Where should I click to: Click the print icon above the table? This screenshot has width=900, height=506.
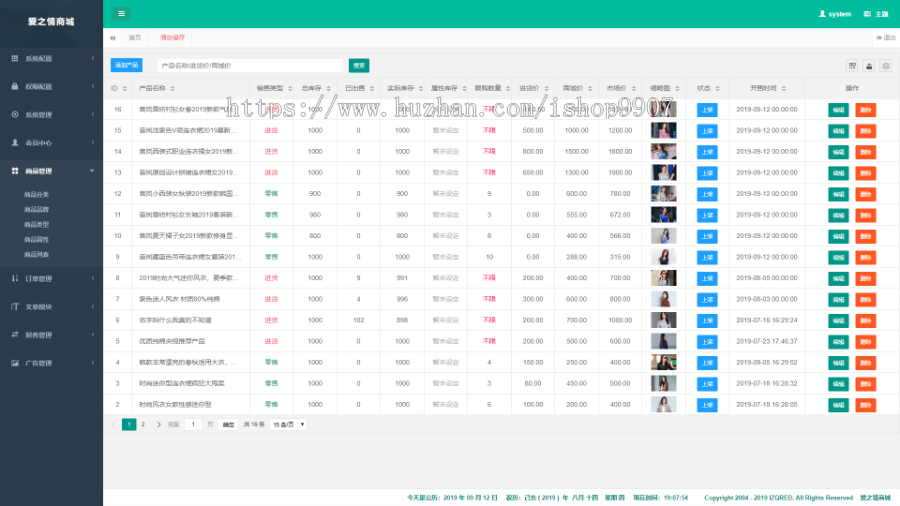(885, 65)
